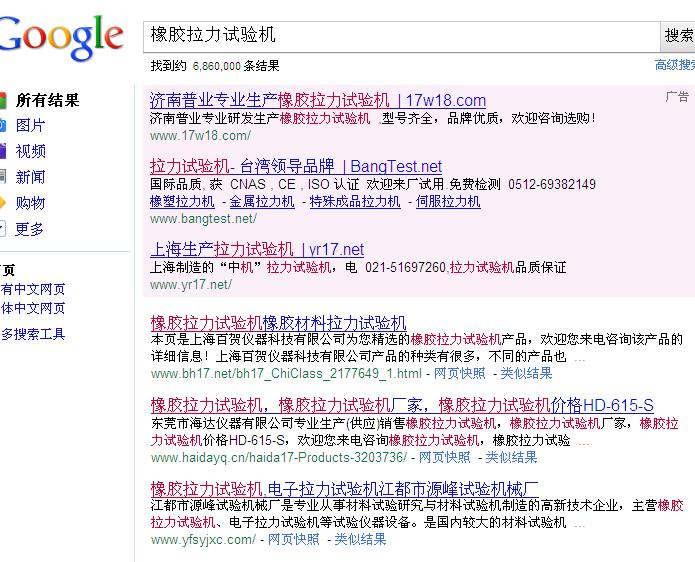Click the URL www.yr17.net/
Image resolution: width=695 pixels, height=562 pixels.
click(x=191, y=285)
